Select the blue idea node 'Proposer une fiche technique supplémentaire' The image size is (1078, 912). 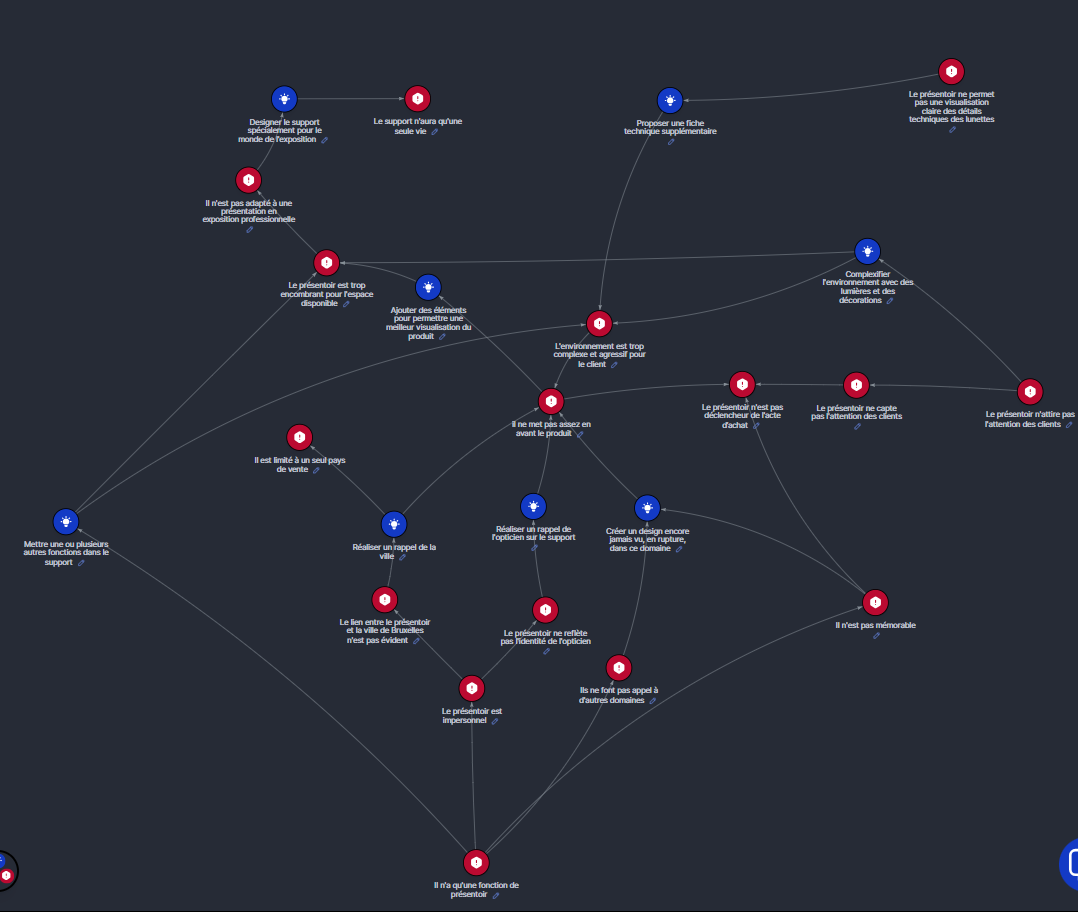(x=670, y=100)
